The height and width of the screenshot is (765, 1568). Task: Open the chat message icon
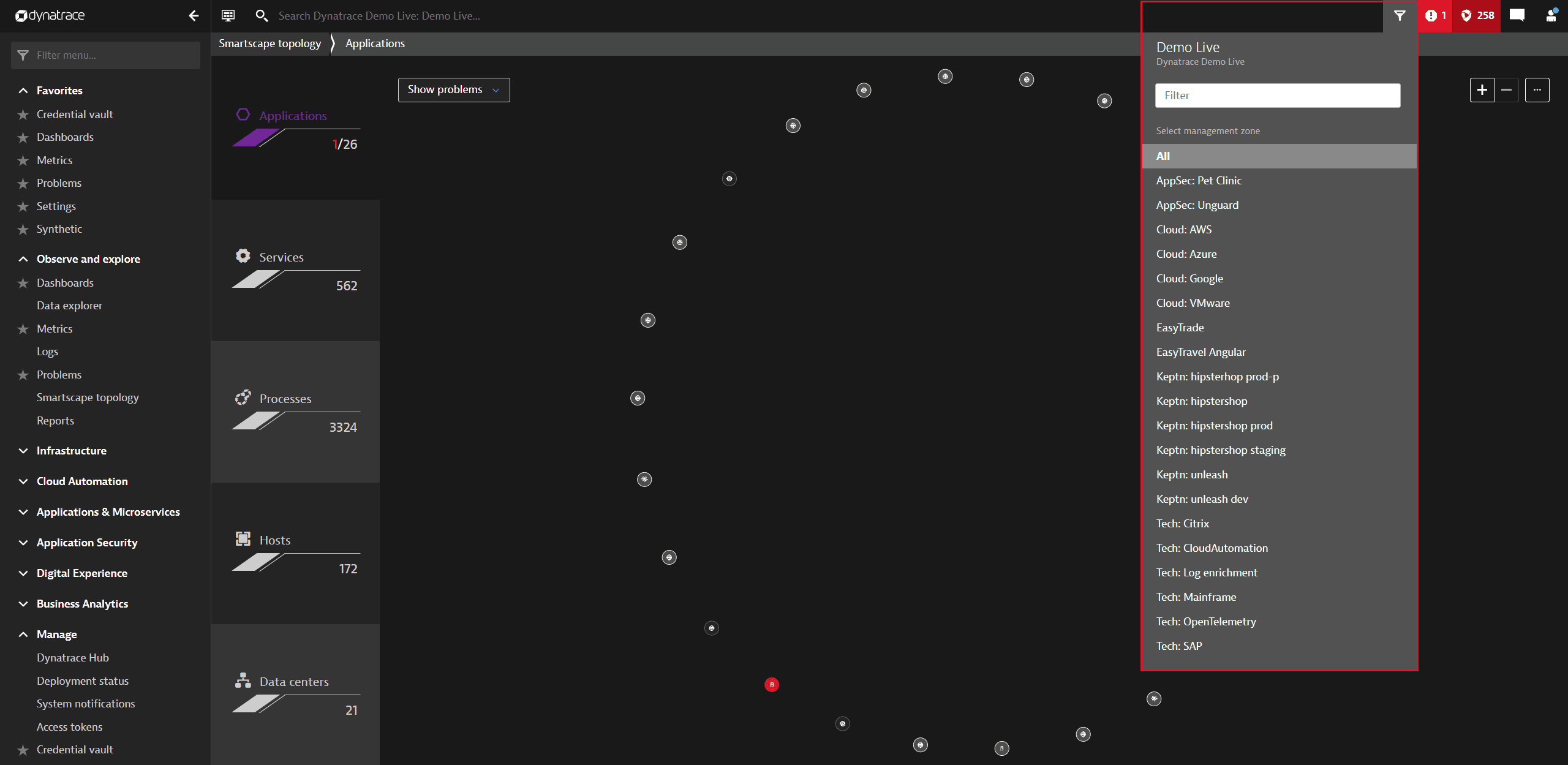1517,16
